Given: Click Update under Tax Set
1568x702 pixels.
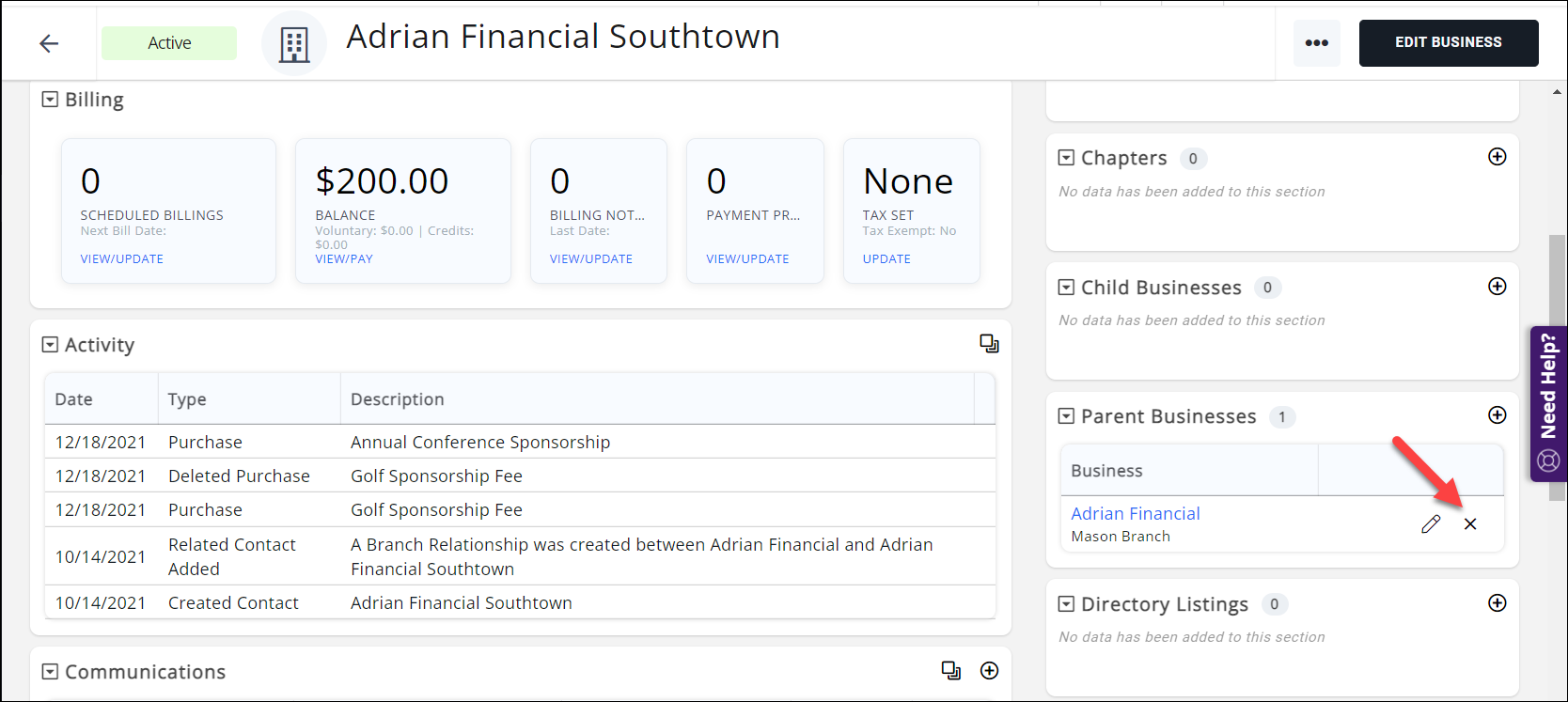Looking at the screenshot, I should 886,259.
